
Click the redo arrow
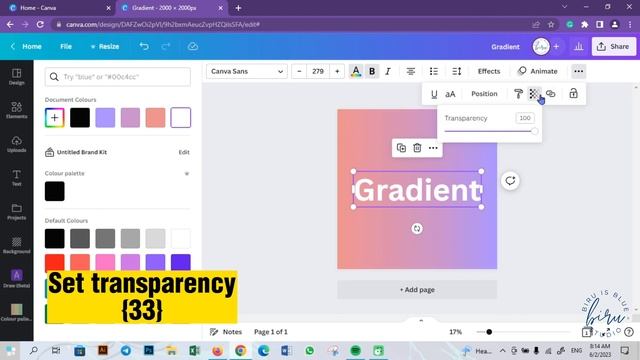[166, 46]
